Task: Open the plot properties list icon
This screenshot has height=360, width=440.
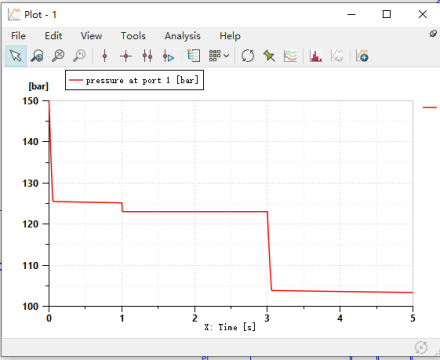Action: tap(194, 56)
